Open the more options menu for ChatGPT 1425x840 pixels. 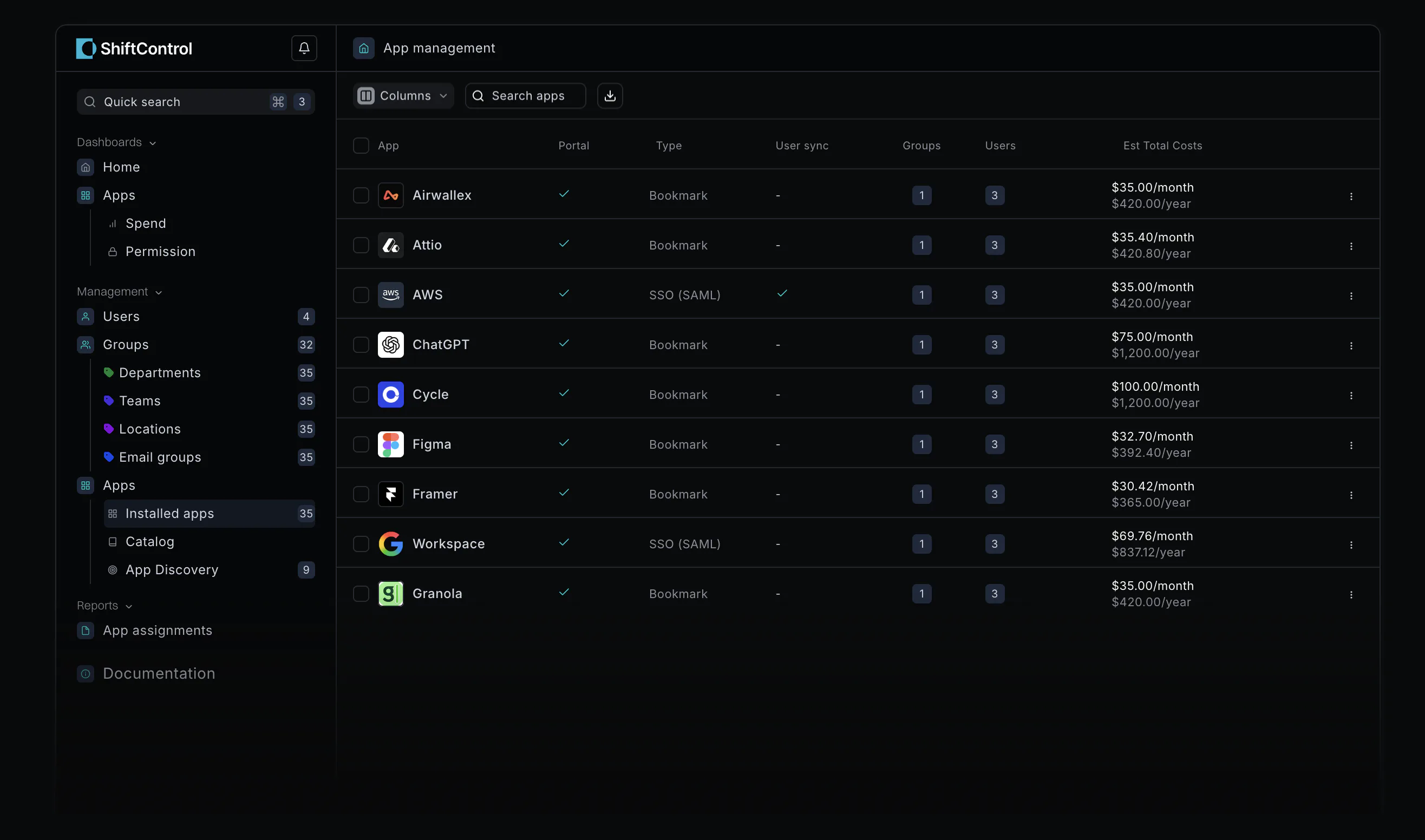pos(1351,346)
